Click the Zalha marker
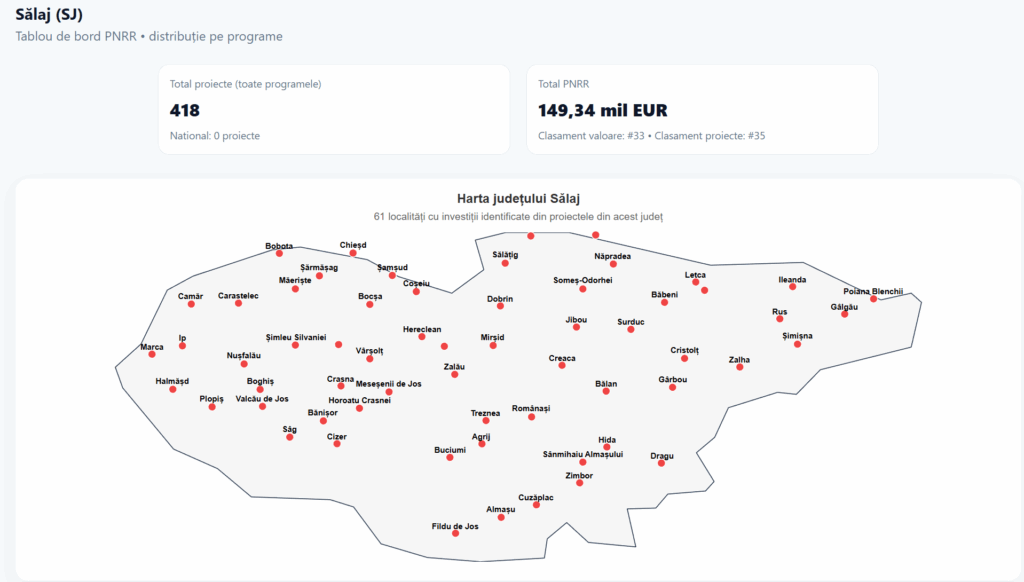The height and width of the screenshot is (582, 1024). click(x=739, y=367)
